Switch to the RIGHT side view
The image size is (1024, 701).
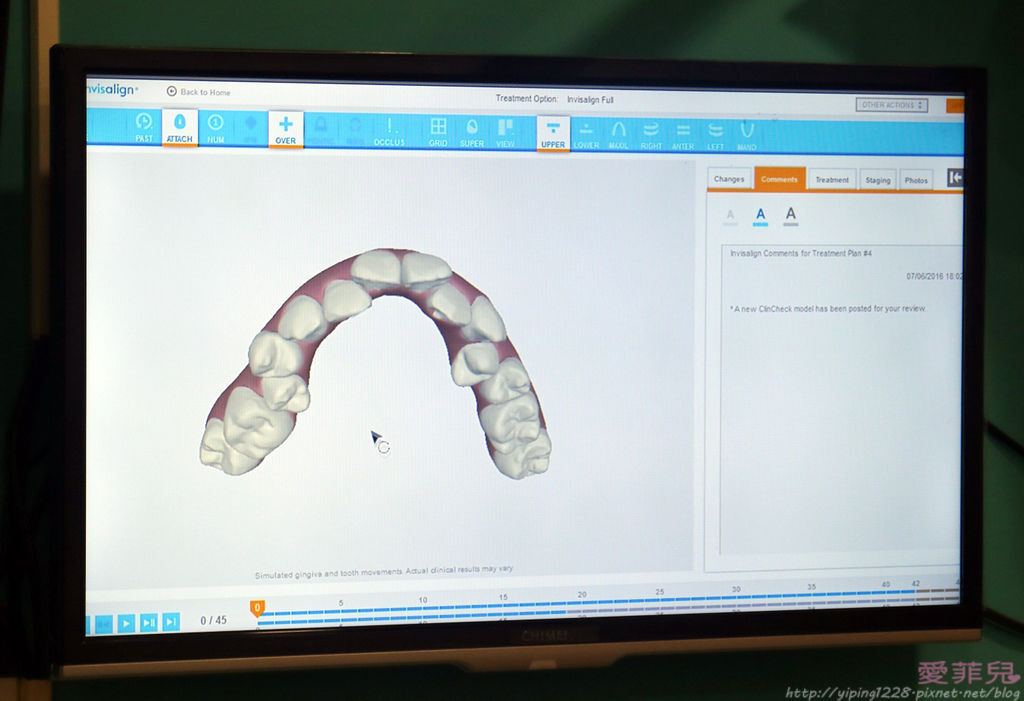(651, 134)
